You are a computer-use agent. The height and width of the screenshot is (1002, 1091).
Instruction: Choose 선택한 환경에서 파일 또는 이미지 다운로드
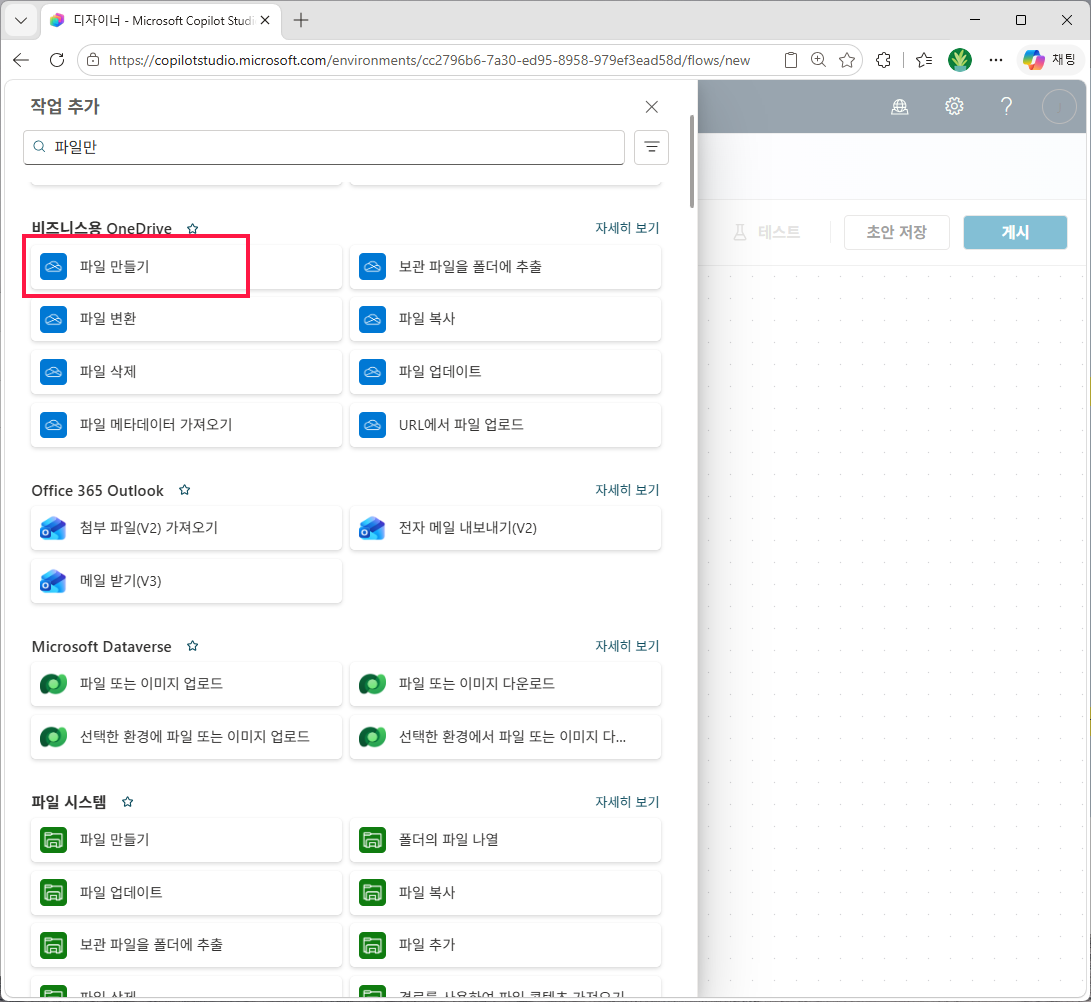pyautogui.click(x=505, y=737)
